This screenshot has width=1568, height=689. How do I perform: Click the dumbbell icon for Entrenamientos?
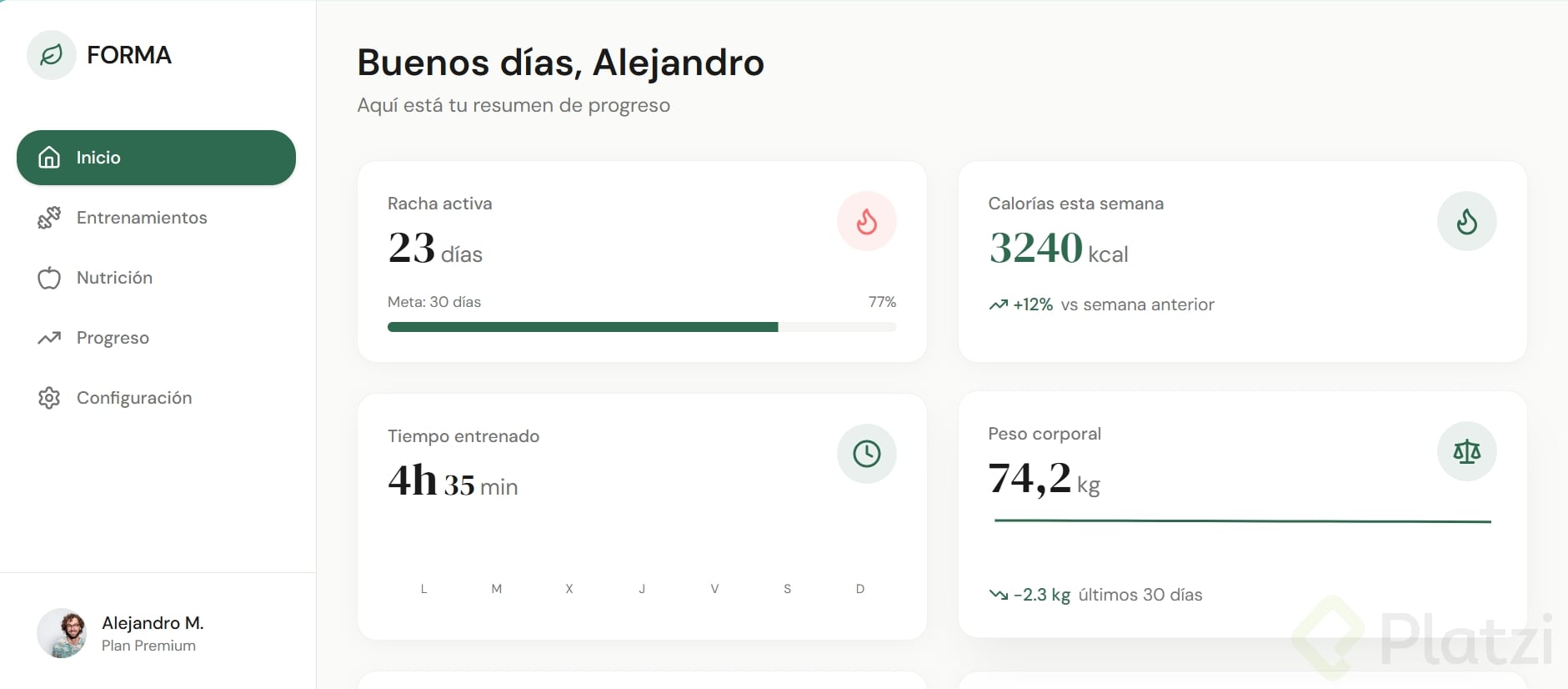pos(49,218)
